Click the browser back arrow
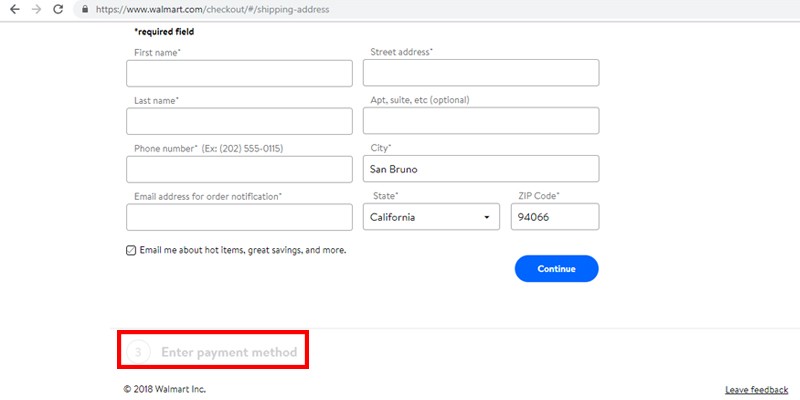 click(x=14, y=9)
